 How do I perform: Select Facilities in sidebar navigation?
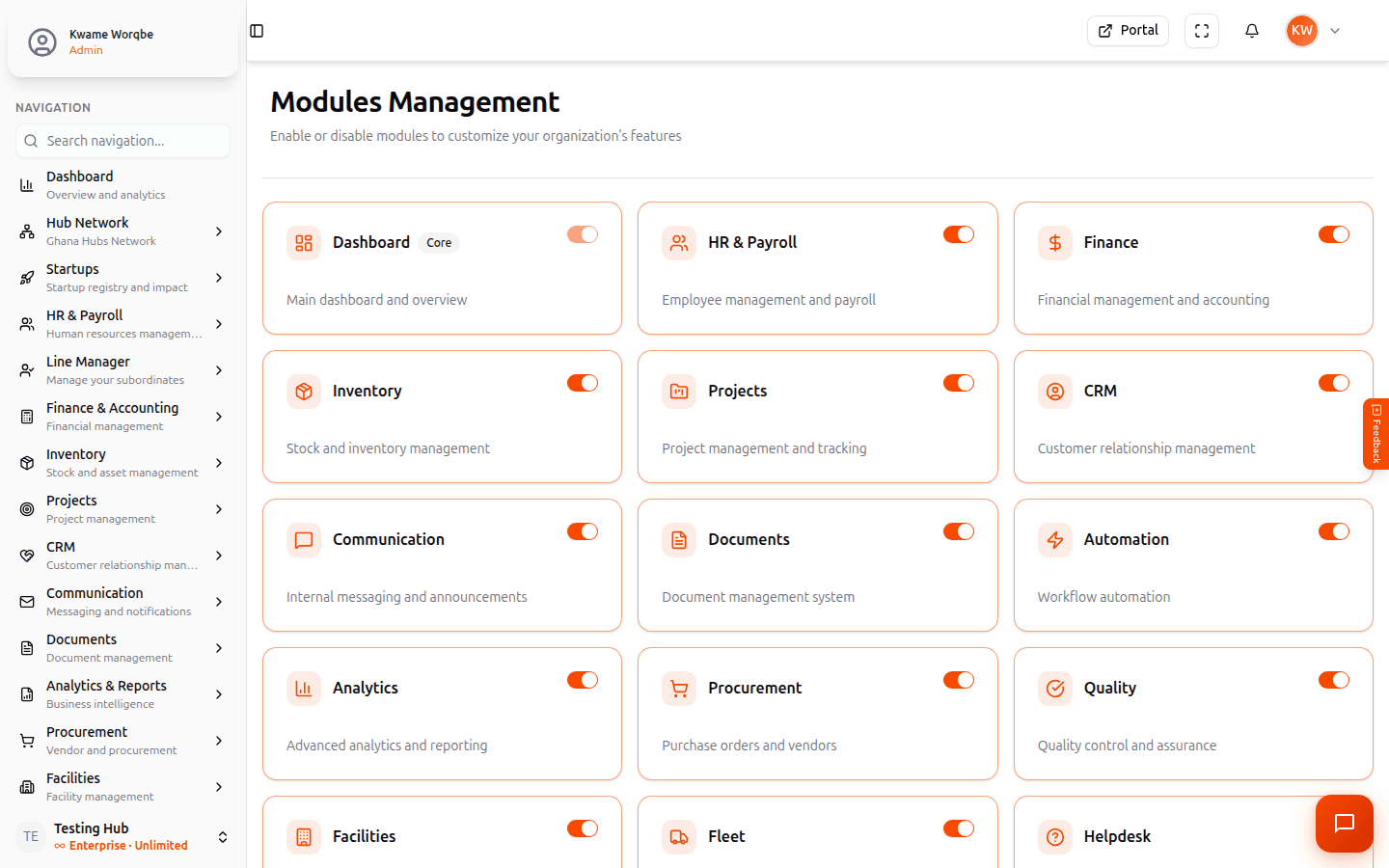tap(123, 787)
